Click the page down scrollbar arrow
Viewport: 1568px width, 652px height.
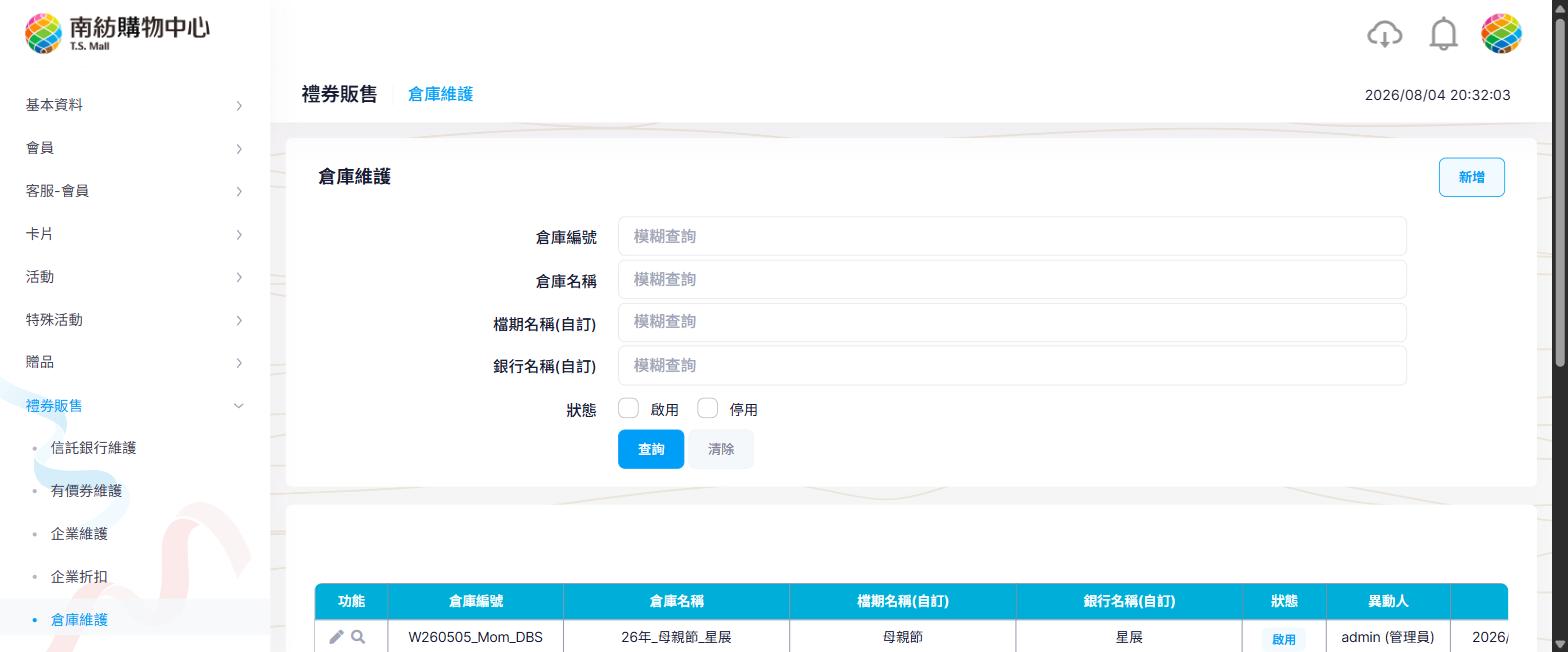[x=1559, y=644]
